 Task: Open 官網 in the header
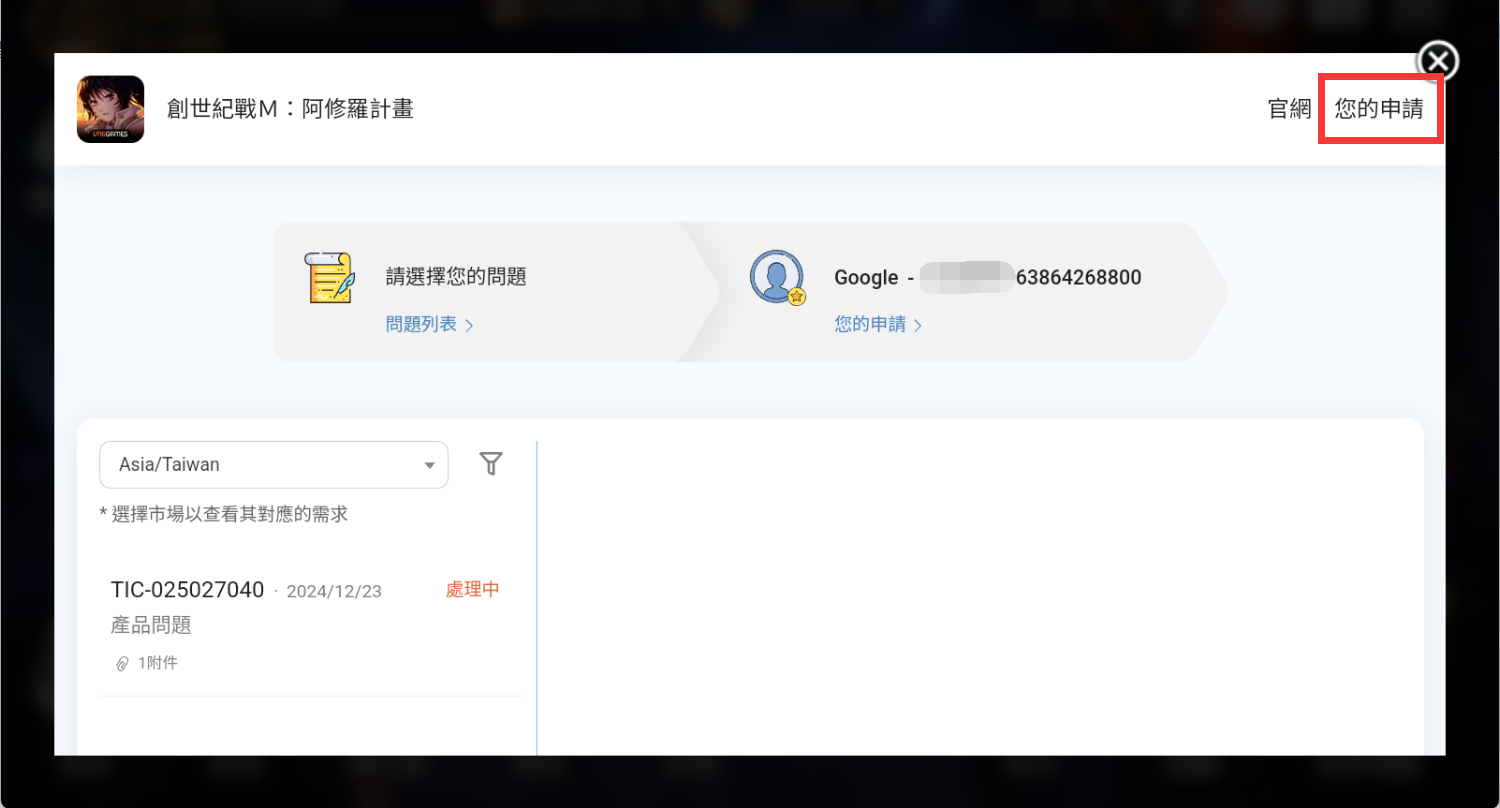(x=1289, y=109)
